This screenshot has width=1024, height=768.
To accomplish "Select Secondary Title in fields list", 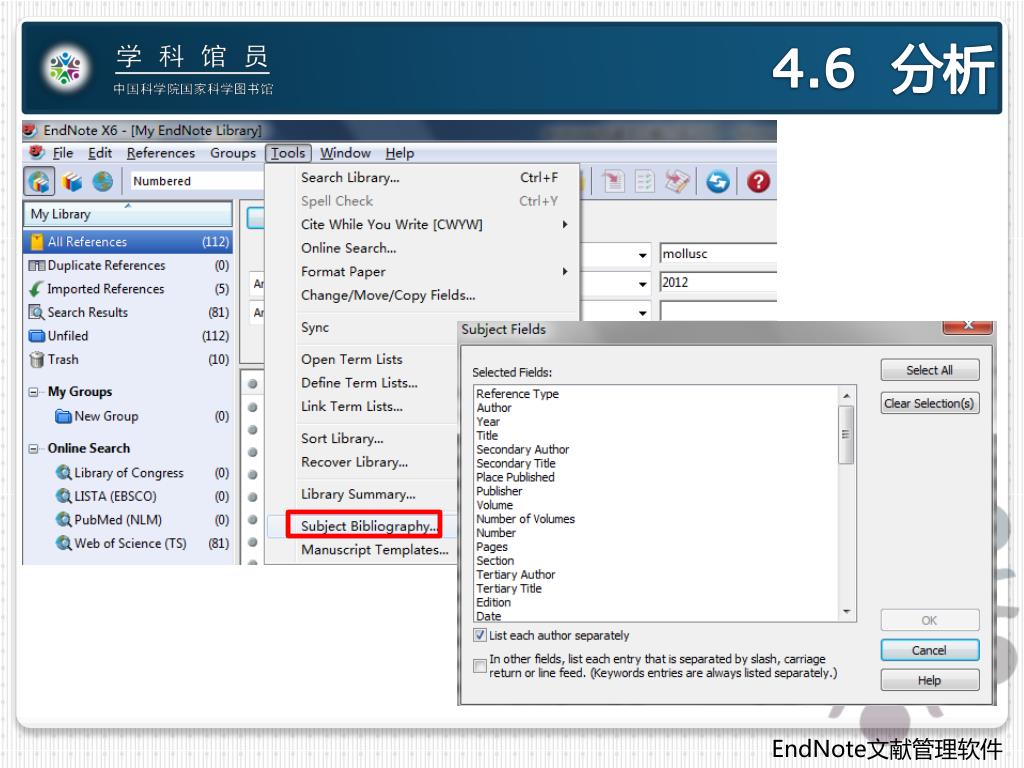I will click(x=516, y=463).
